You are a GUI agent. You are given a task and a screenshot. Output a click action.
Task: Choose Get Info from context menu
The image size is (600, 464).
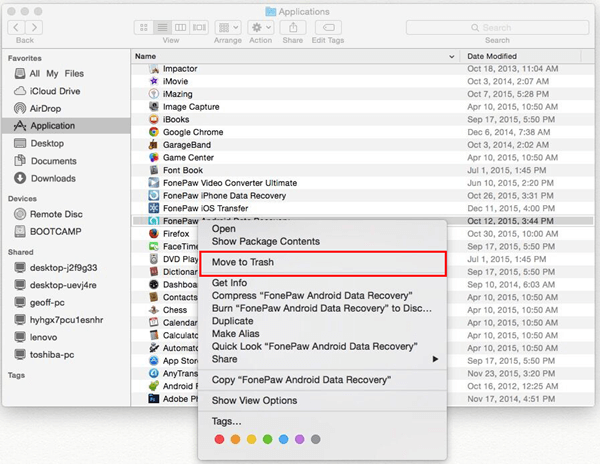click(322, 283)
